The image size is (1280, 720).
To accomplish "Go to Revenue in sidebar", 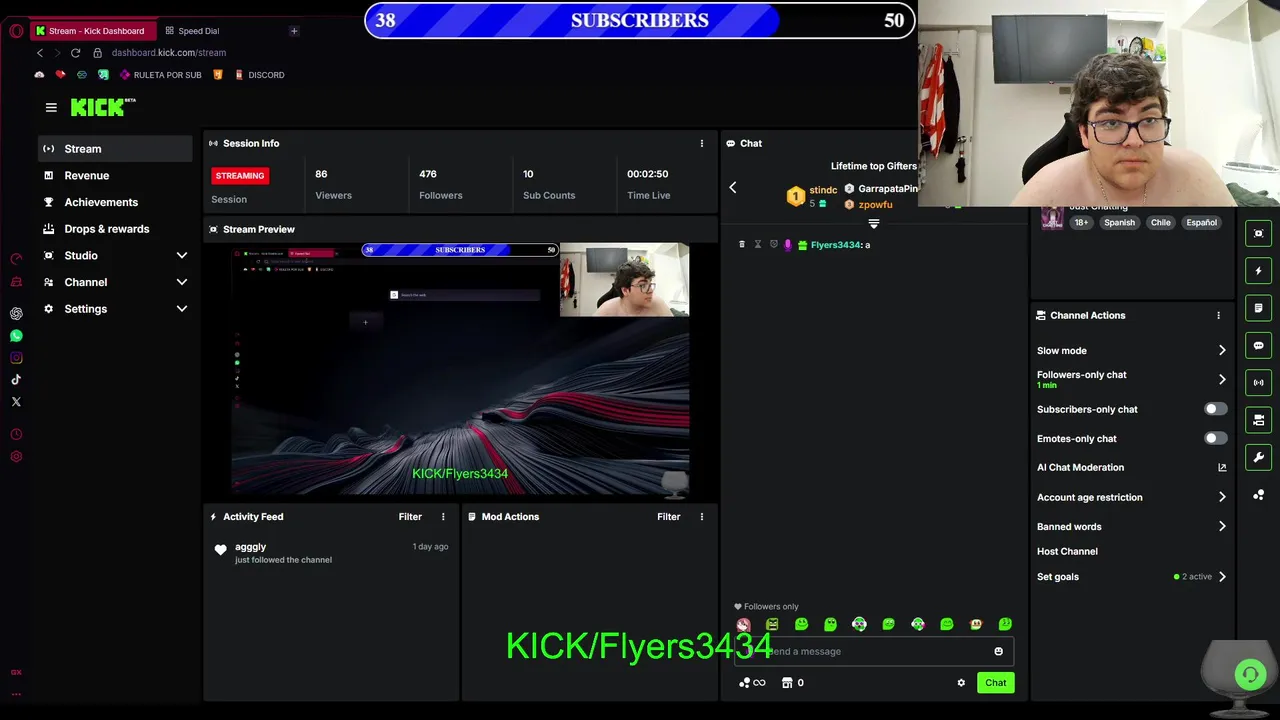I will [x=115, y=176].
